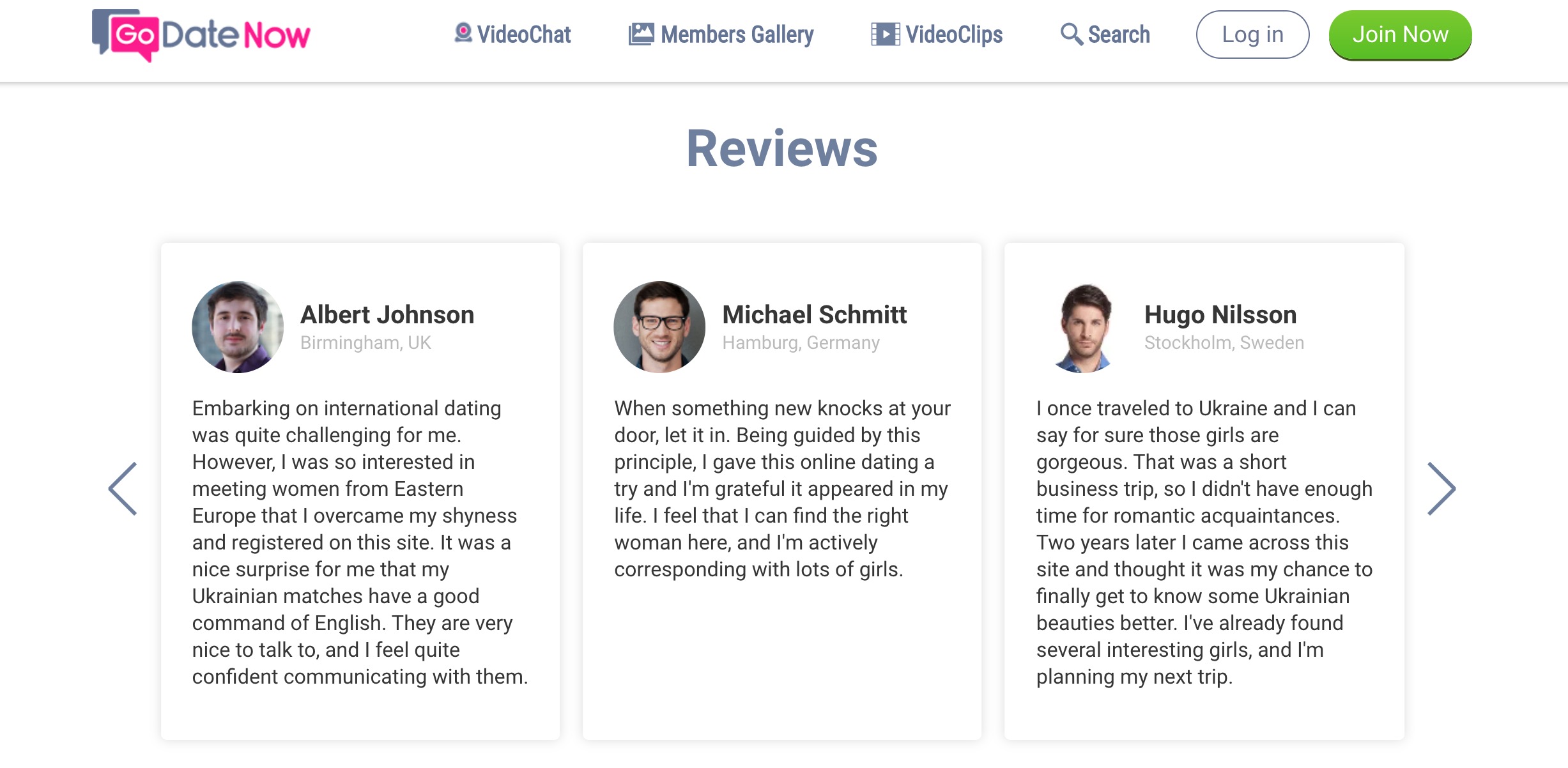Screen dimensions: 1568x768
Task: Click the GoDateNow logo
Action: click(201, 35)
